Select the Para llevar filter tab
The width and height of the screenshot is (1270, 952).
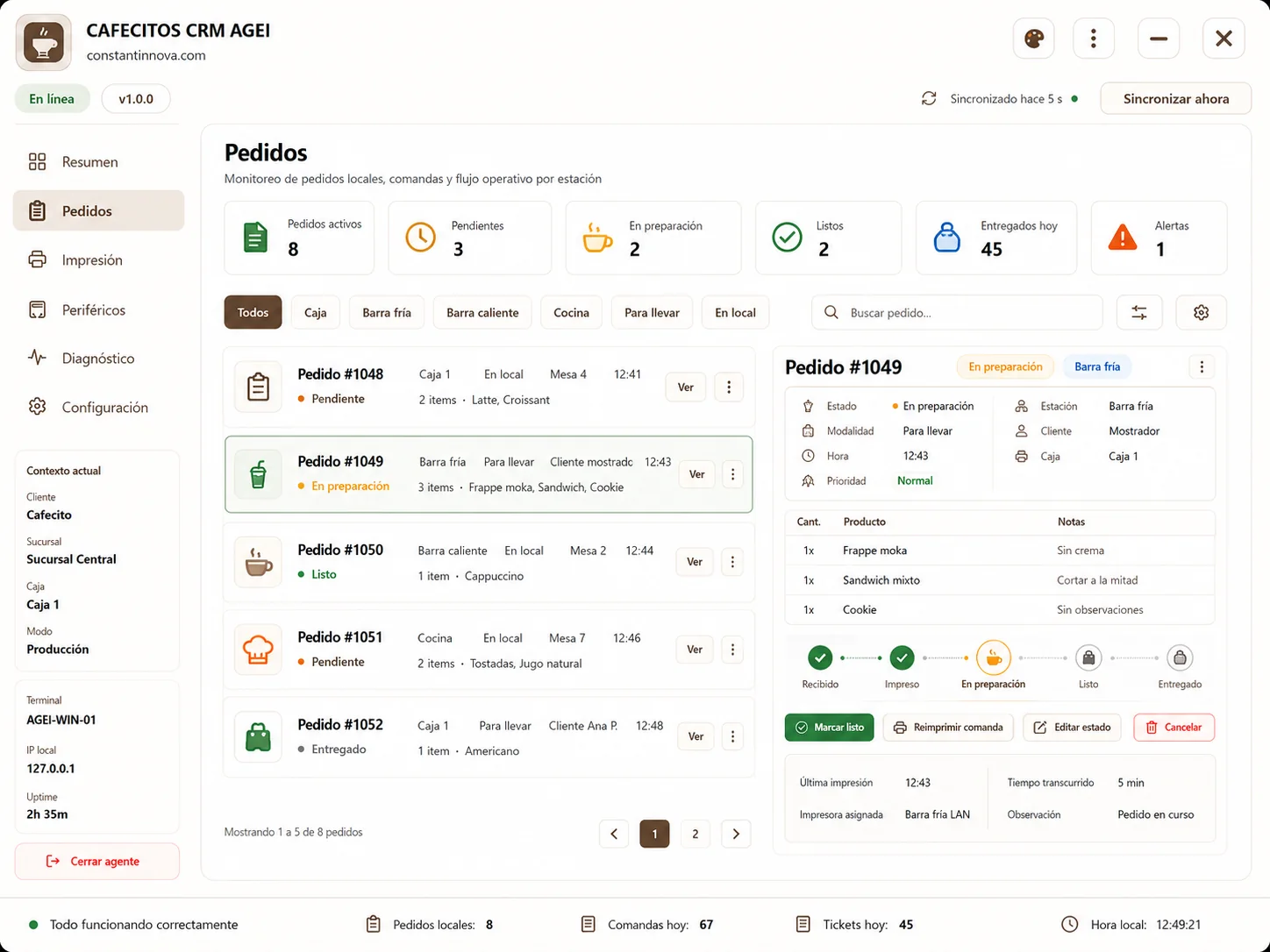[x=652, y=312]
